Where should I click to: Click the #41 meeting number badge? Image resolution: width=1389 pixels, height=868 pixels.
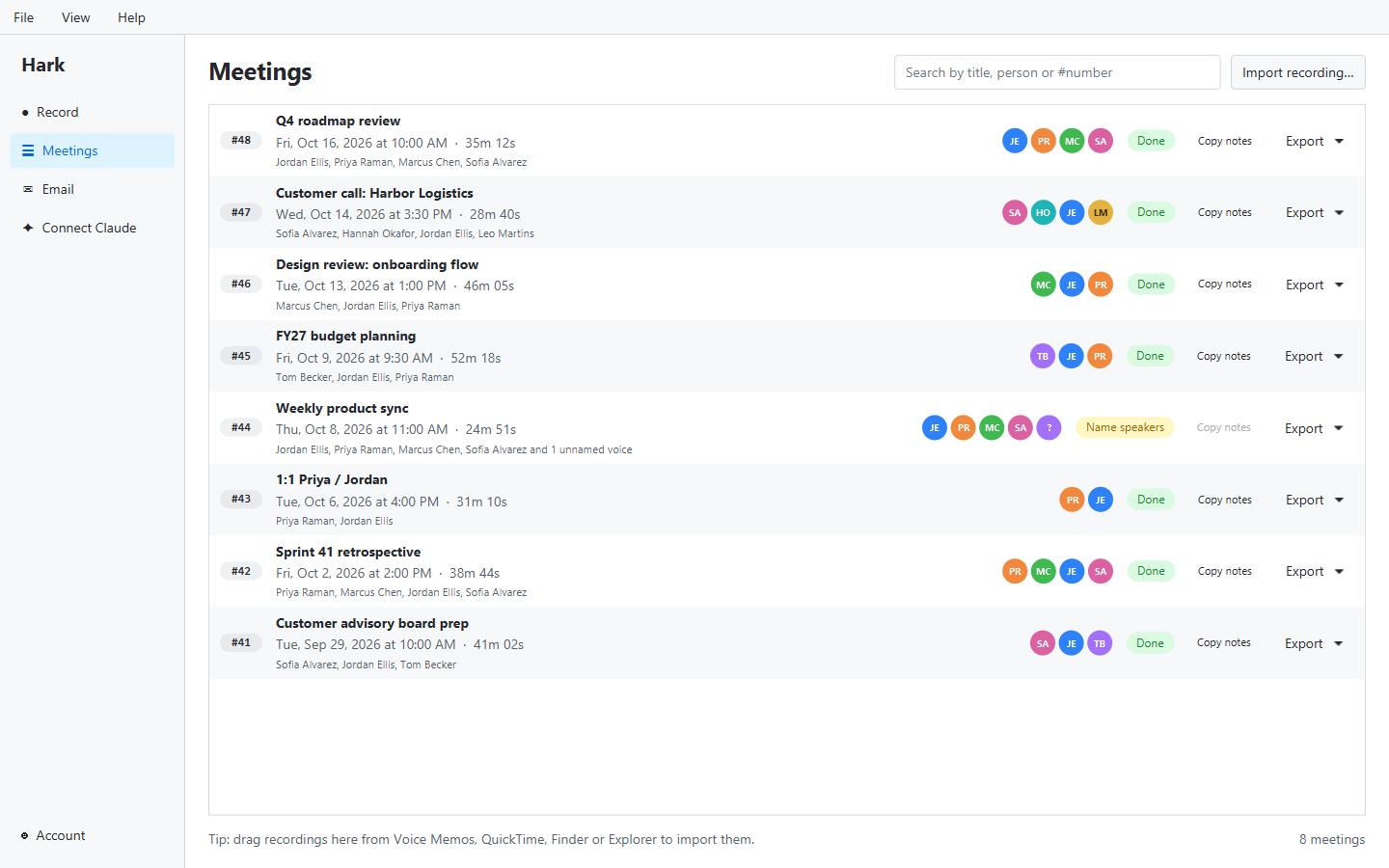(241, 642)
